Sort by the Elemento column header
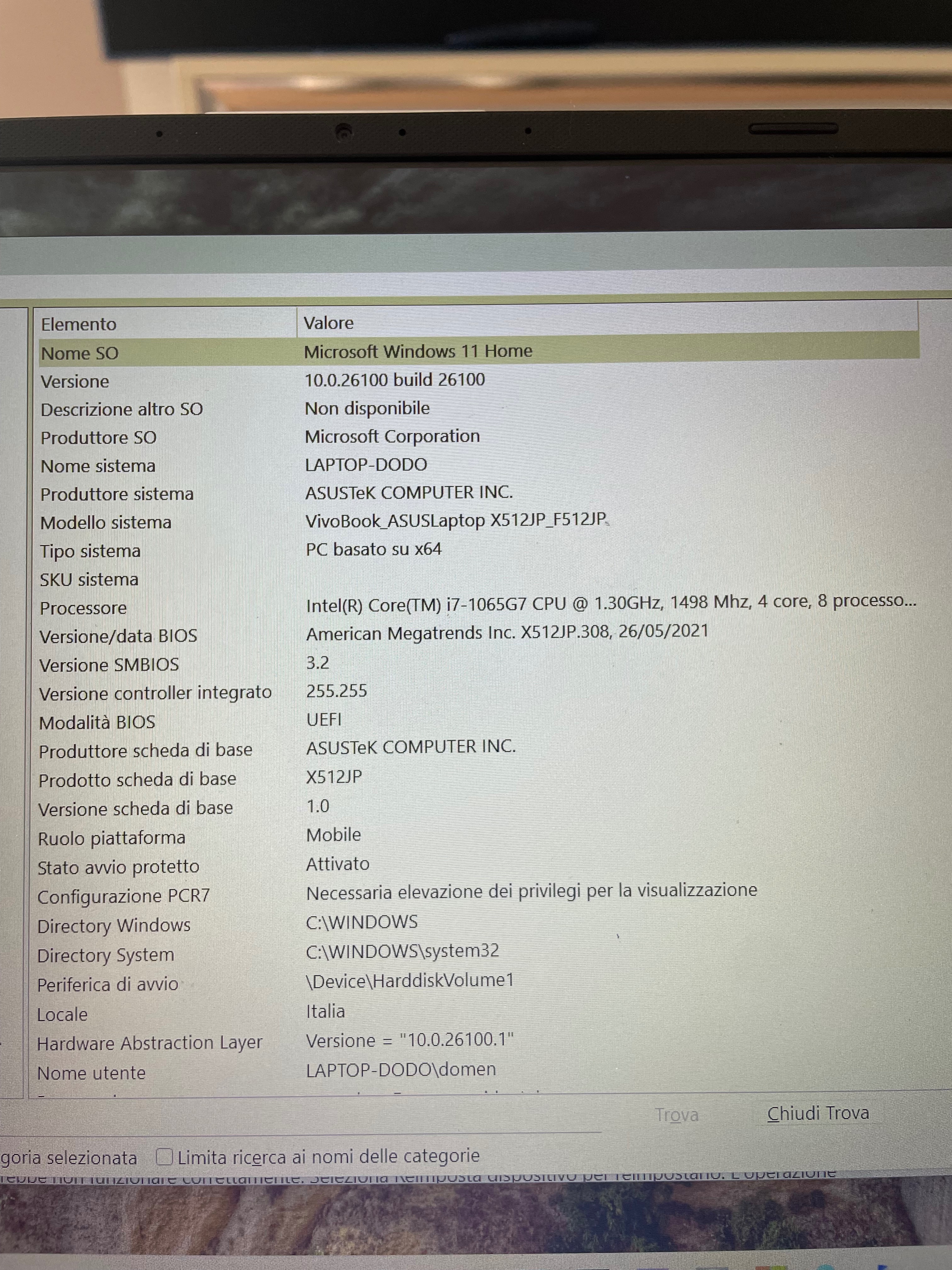This screenshot has height=1270, width=952. [79, 324]
